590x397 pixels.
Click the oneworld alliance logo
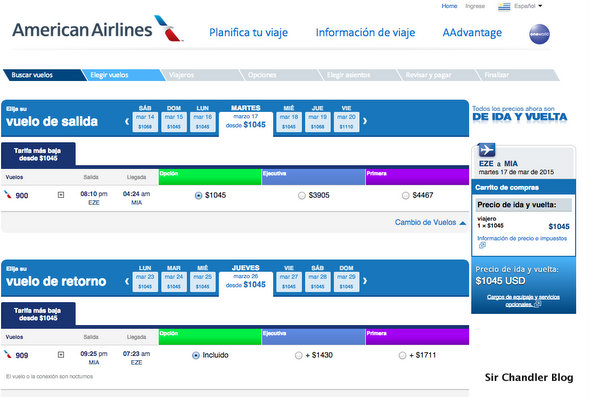click(x=539, y=34)
